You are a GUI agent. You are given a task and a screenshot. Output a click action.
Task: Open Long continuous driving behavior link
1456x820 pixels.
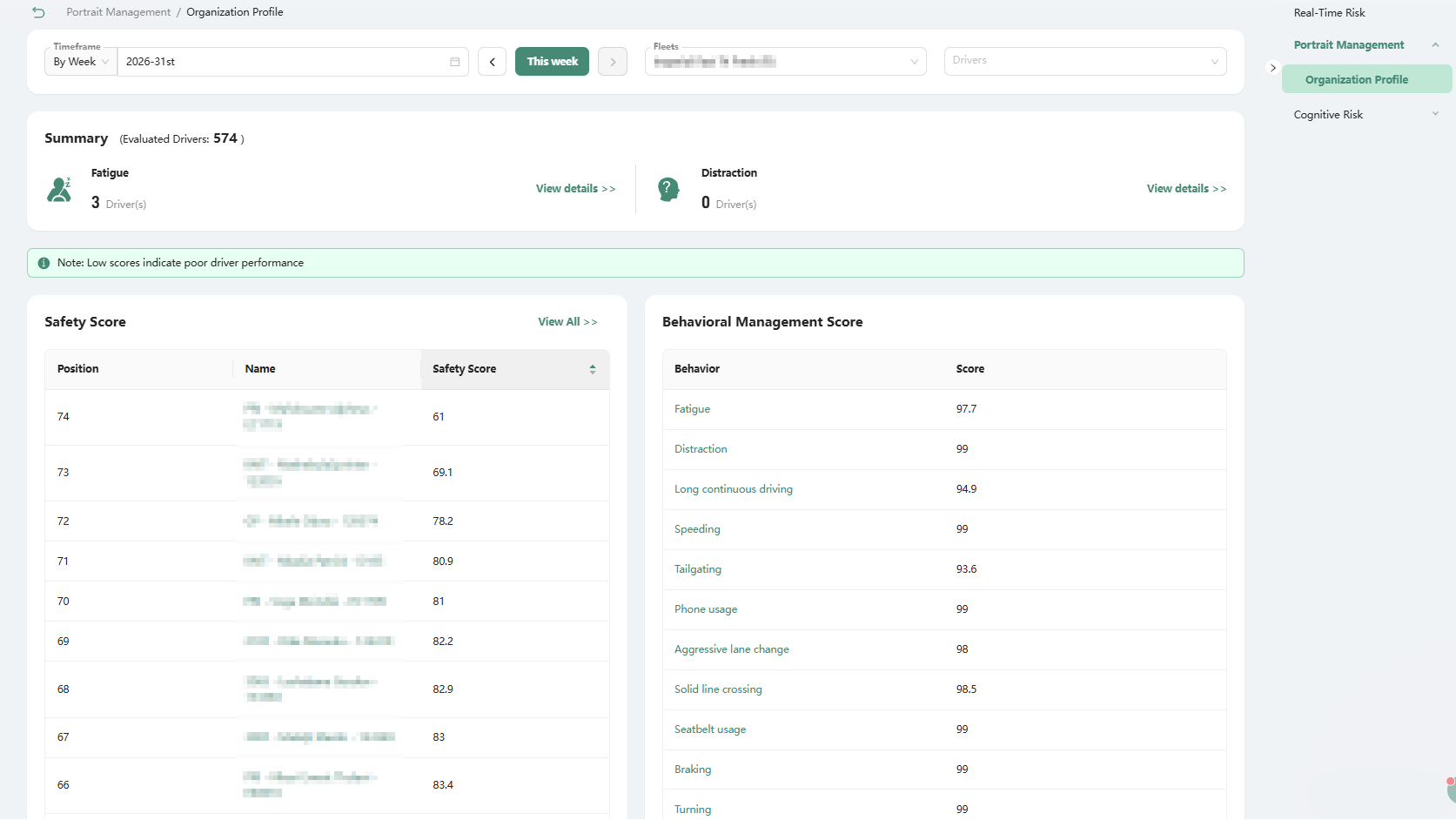tap(734, 489)
